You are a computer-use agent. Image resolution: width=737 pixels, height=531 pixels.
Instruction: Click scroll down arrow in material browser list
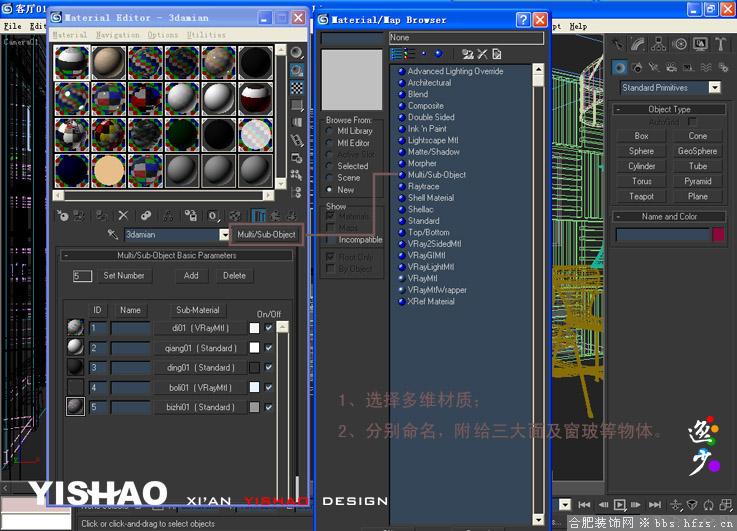(538, 519)
